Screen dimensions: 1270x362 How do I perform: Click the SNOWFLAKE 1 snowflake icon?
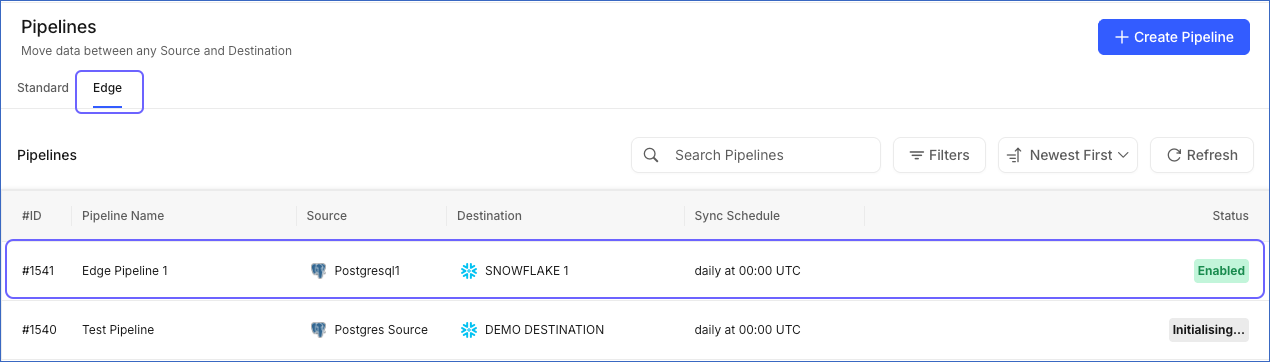click(468, 270)
